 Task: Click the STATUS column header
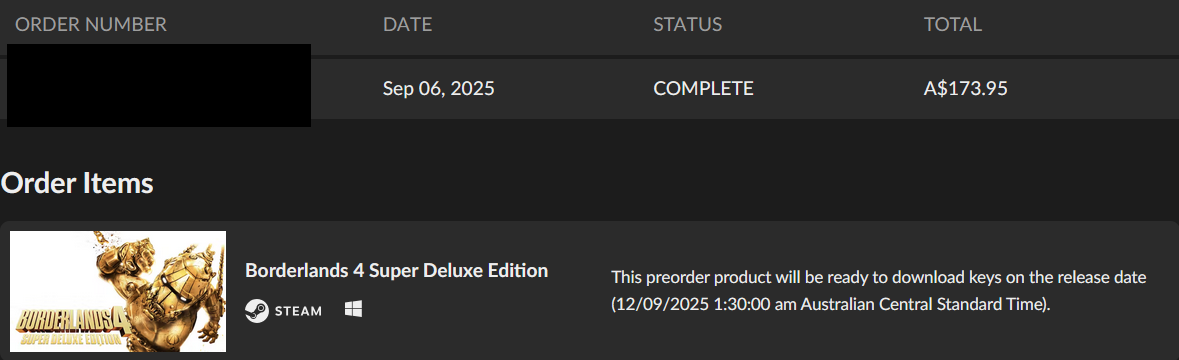tap(687, 25)
